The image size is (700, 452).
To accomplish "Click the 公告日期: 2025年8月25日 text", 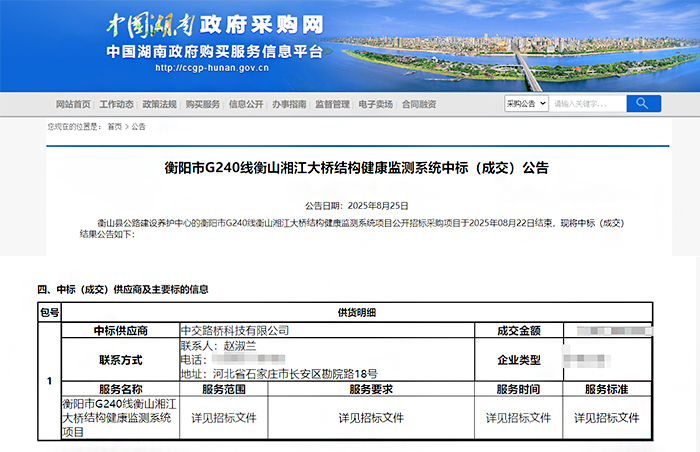I will [357, 206].
